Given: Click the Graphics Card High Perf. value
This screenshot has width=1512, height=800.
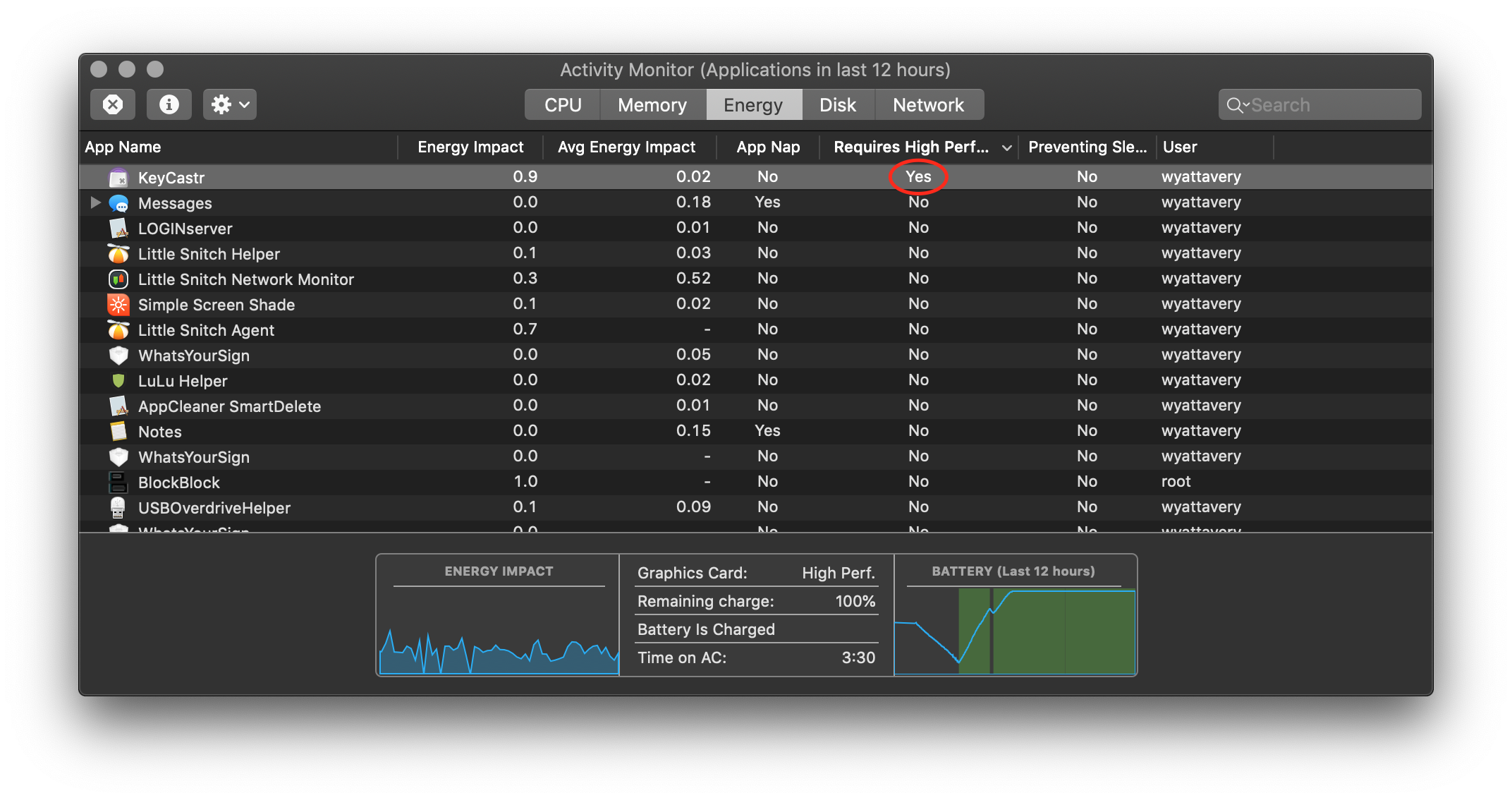Looking at the screenshot, I should pyautogui.click(x=839, y=573).
